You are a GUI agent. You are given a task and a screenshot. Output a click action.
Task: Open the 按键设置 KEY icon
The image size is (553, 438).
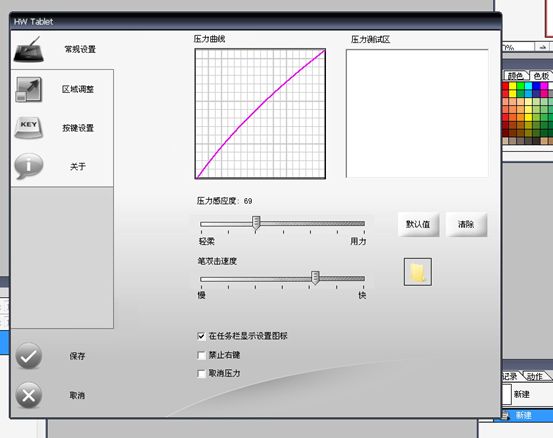click(x=29, y=128)
